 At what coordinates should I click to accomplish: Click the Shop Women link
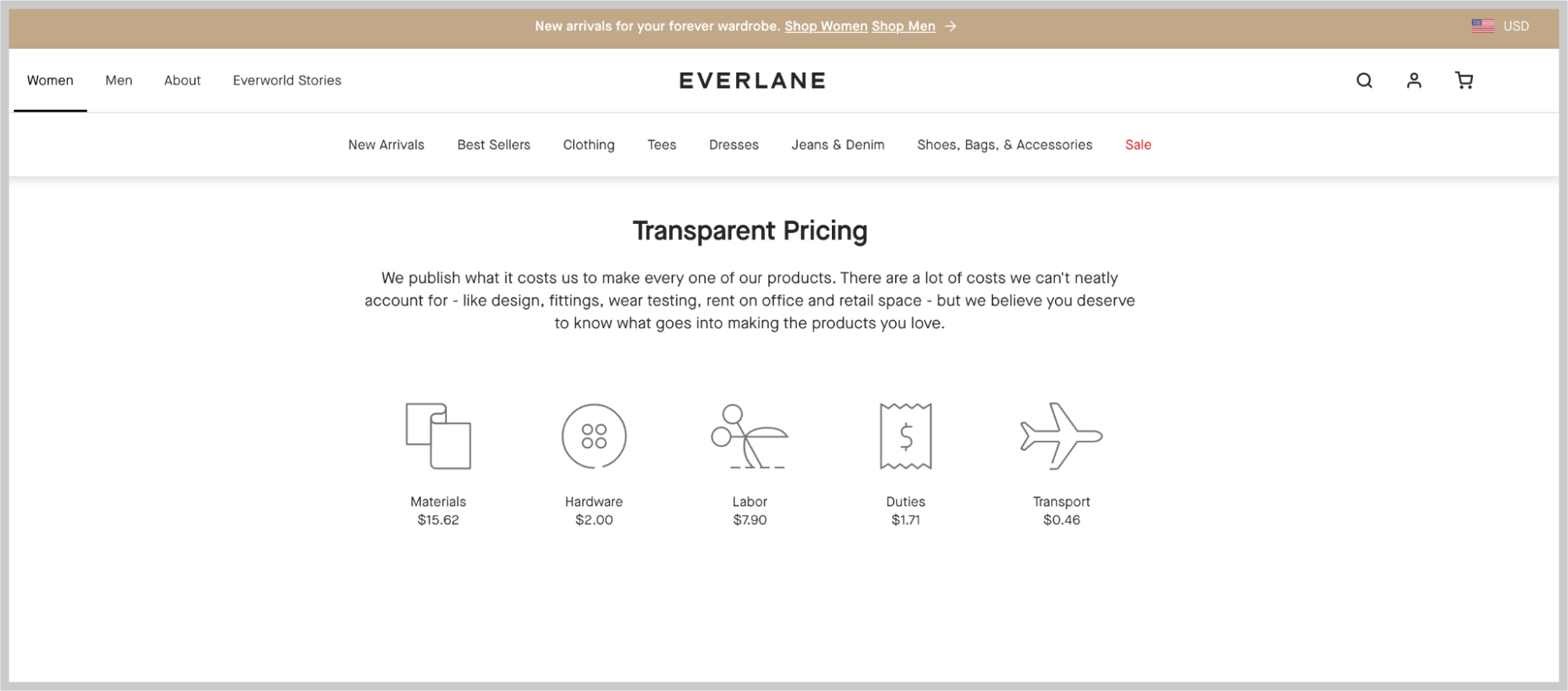click(x=826, y=26)
